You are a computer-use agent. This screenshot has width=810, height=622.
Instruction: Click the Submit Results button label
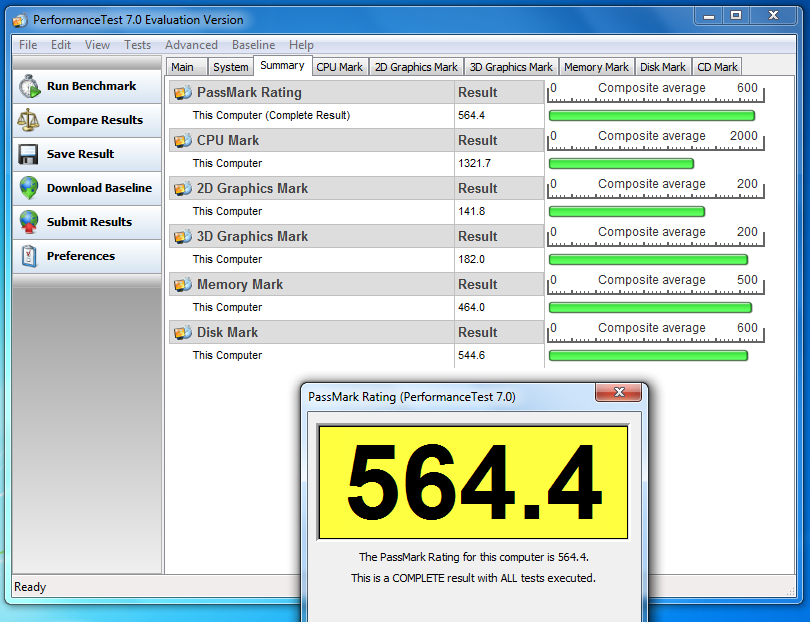89,222
